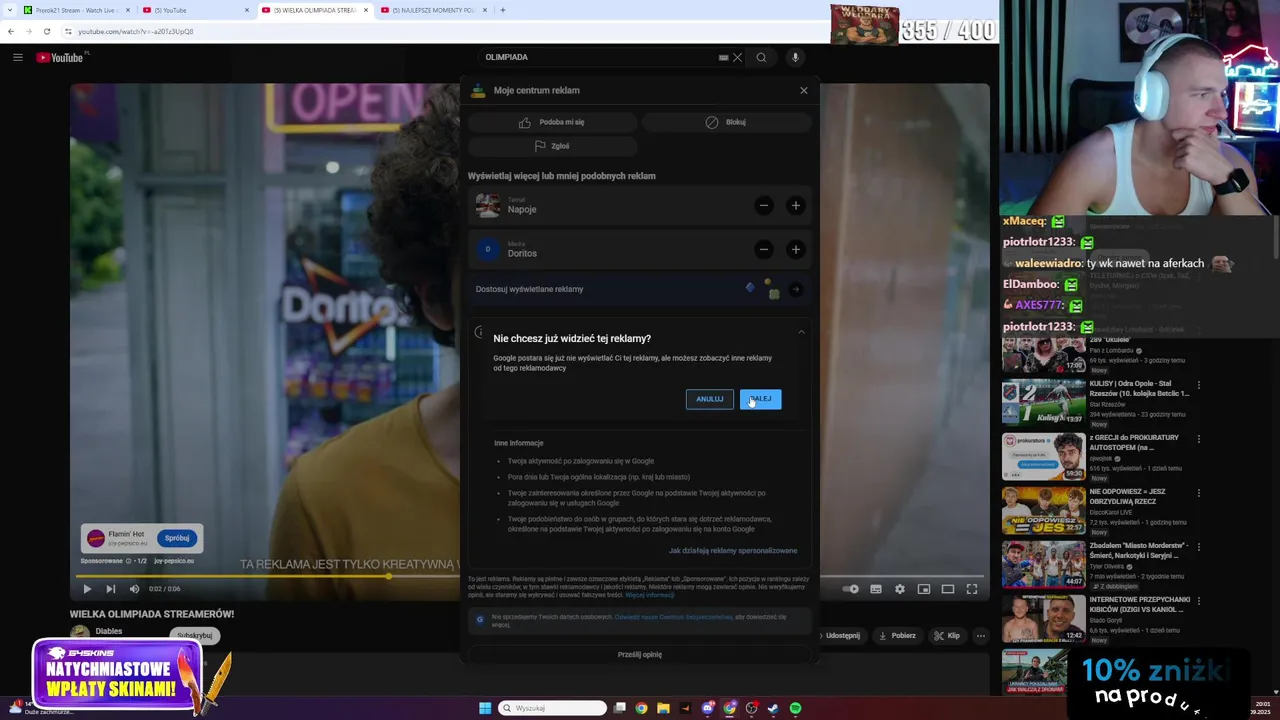Viewport: 1280px width, 720px height.
Task: Open the Więcej informacji link
Action: [x=650, y=595]
